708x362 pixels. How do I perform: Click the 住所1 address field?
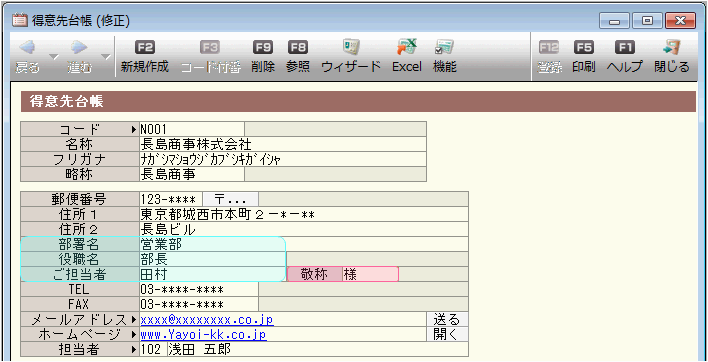(x=304, y=214)
